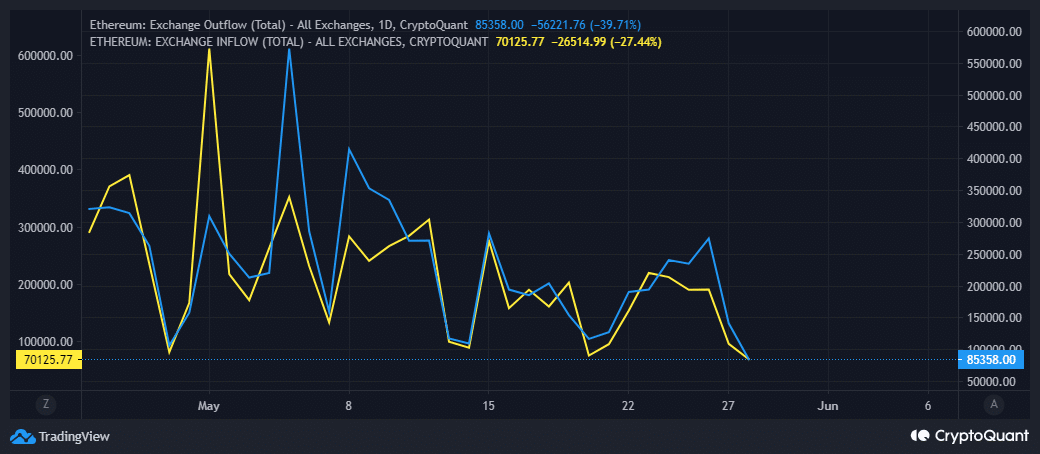Screen dimensions: 1040x454
Task: Click the yellow 70125.77 price label
Action: click(x=47, y=359)
